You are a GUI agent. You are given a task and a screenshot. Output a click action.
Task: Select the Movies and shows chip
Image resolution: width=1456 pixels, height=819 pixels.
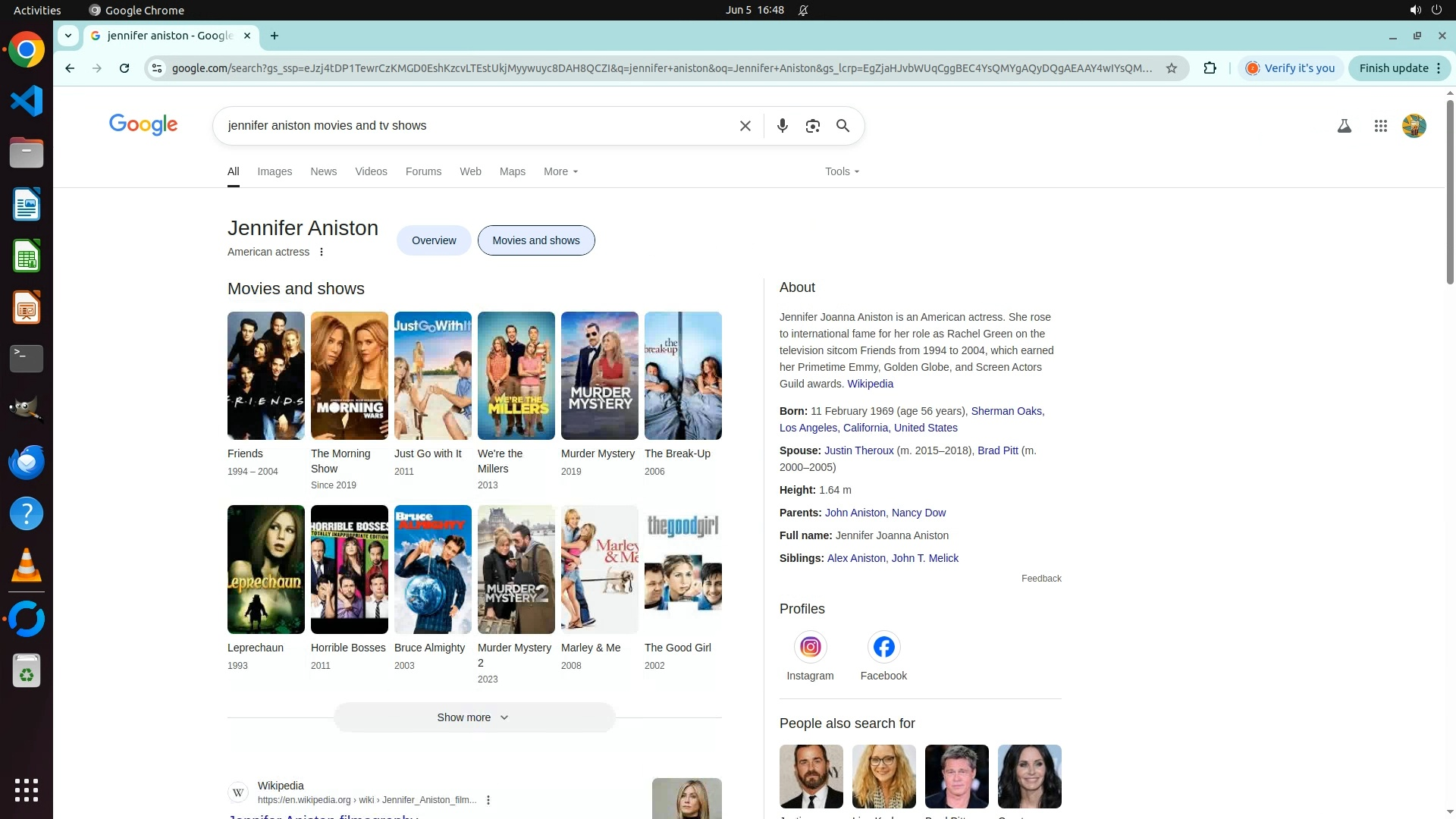pyautogui.click(x=535, y=240)
